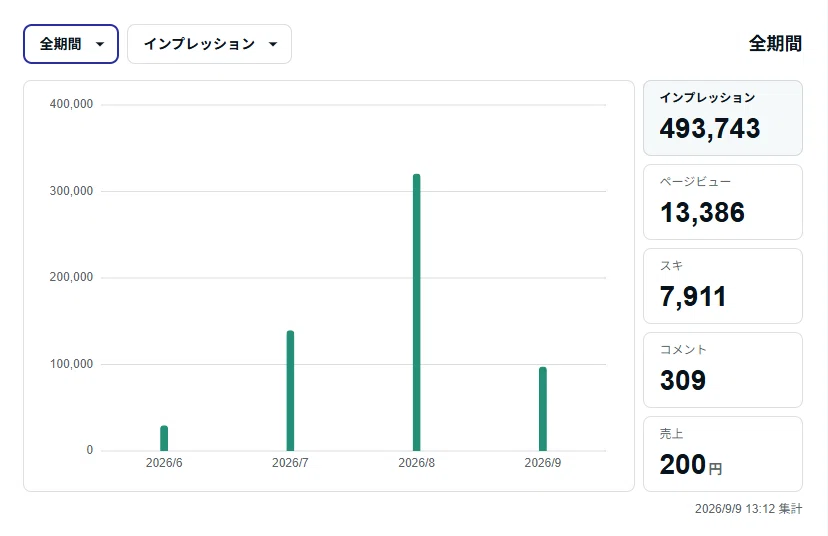Open the 全期間 period dropdown
The width and height of the screenshot is (828, 536).
[x=71, y=44]
